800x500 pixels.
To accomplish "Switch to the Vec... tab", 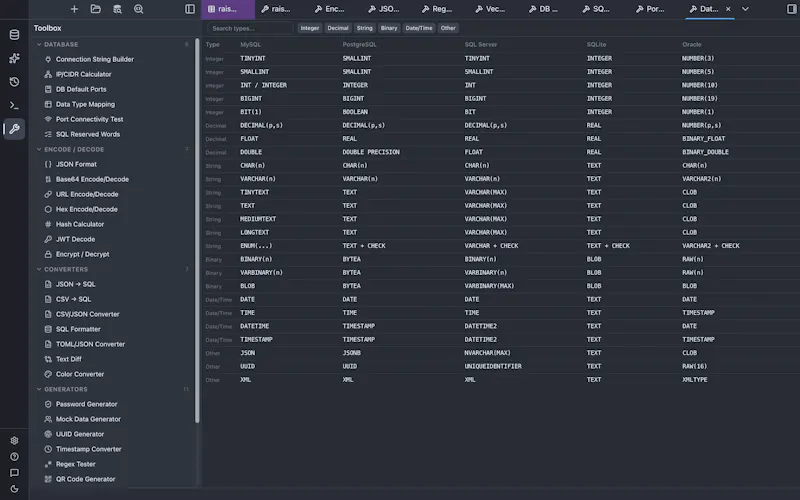I will point(490,9).
